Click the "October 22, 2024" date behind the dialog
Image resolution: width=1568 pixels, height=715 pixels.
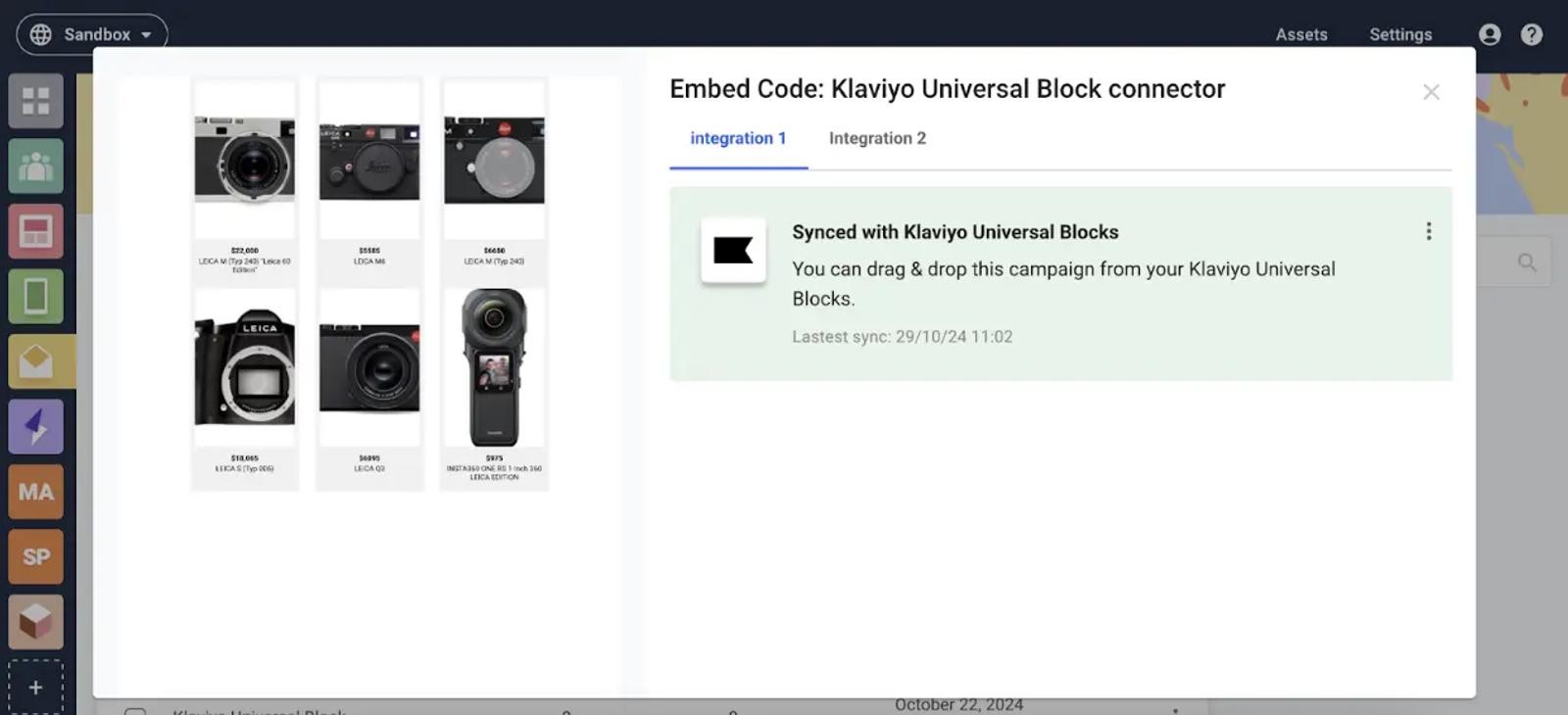point(958,705)
